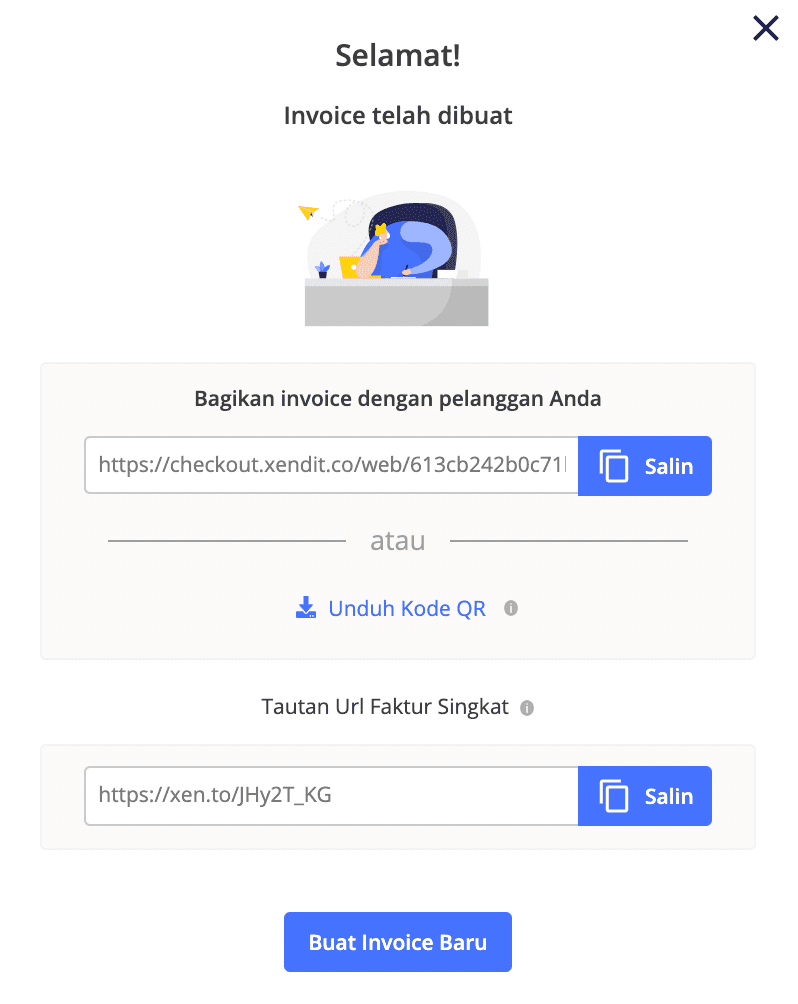The height and width of the screenshot is (1004, 798).
Task: Click the 'Invoice telah dibuat' subtitle
Action: coord(398,116)
